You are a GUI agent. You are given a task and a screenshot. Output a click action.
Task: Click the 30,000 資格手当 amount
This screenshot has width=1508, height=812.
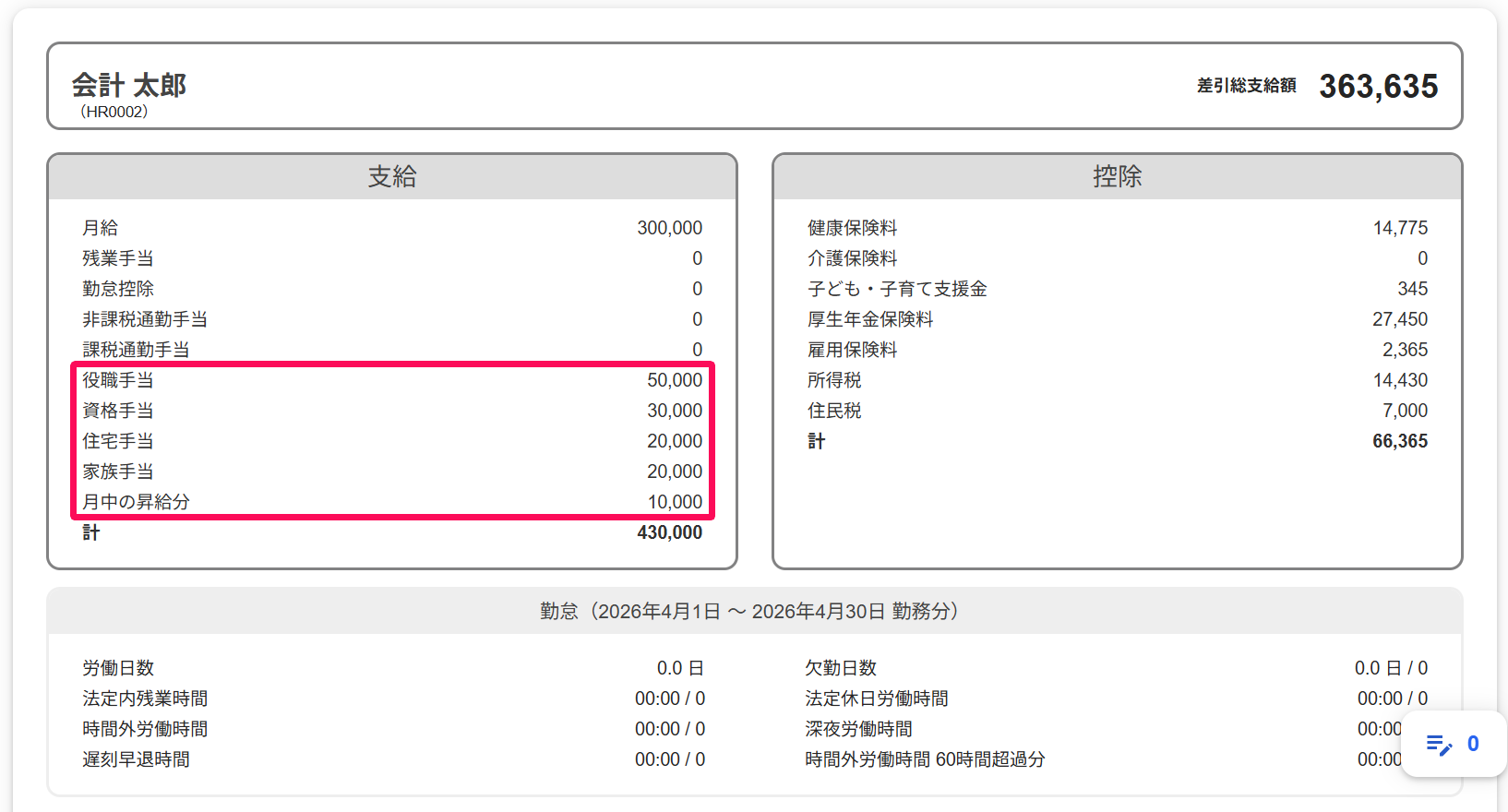(x=675, y=411)
